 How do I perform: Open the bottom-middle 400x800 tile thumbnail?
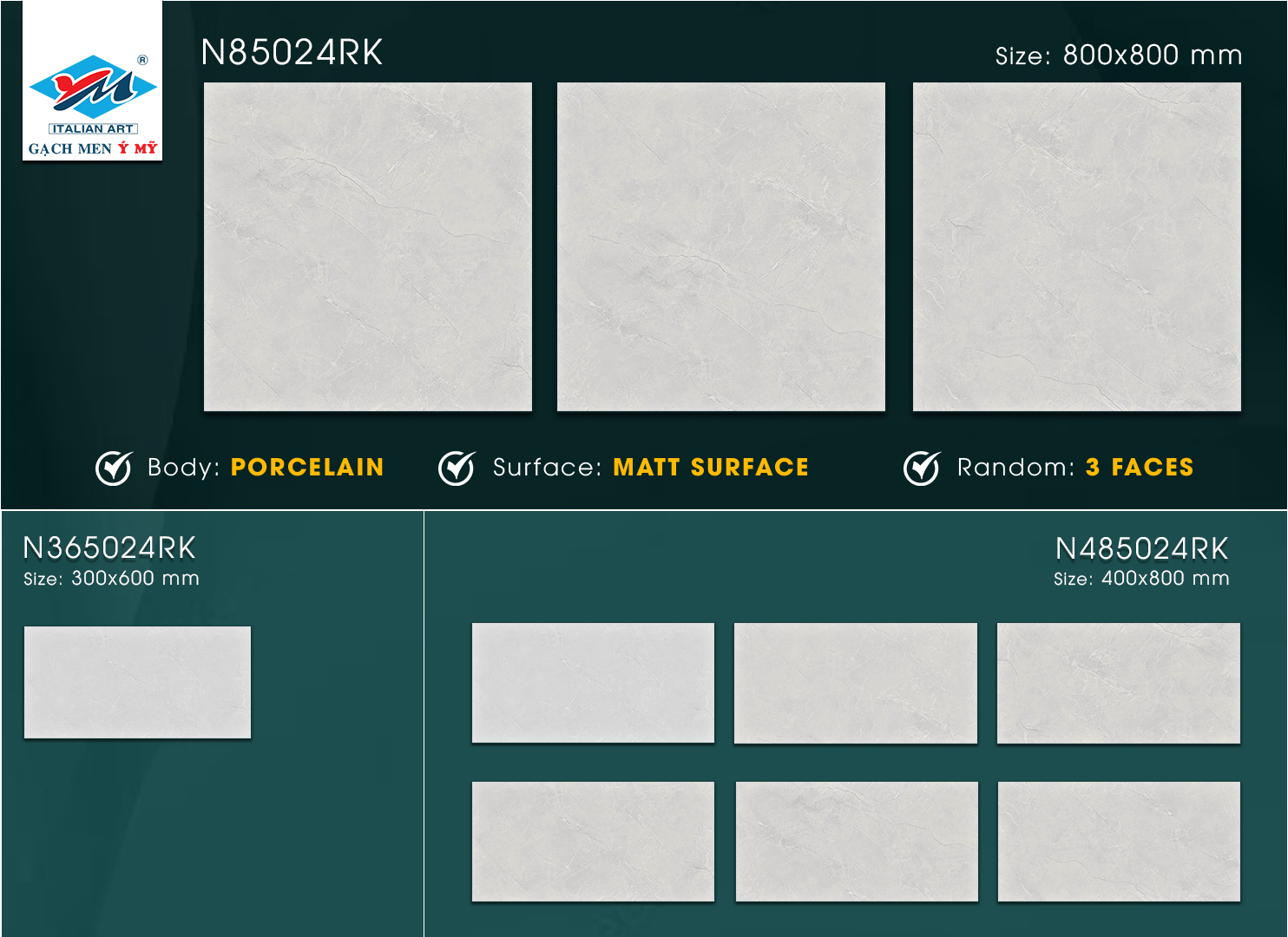857,842
